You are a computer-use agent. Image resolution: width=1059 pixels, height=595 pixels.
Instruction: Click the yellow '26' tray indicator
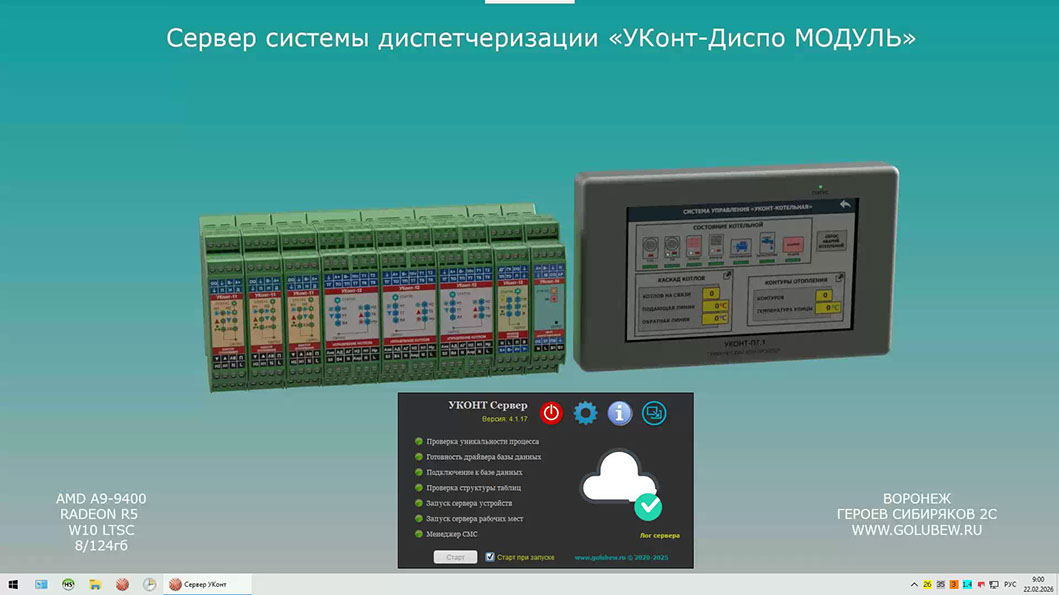pos(927,584)
